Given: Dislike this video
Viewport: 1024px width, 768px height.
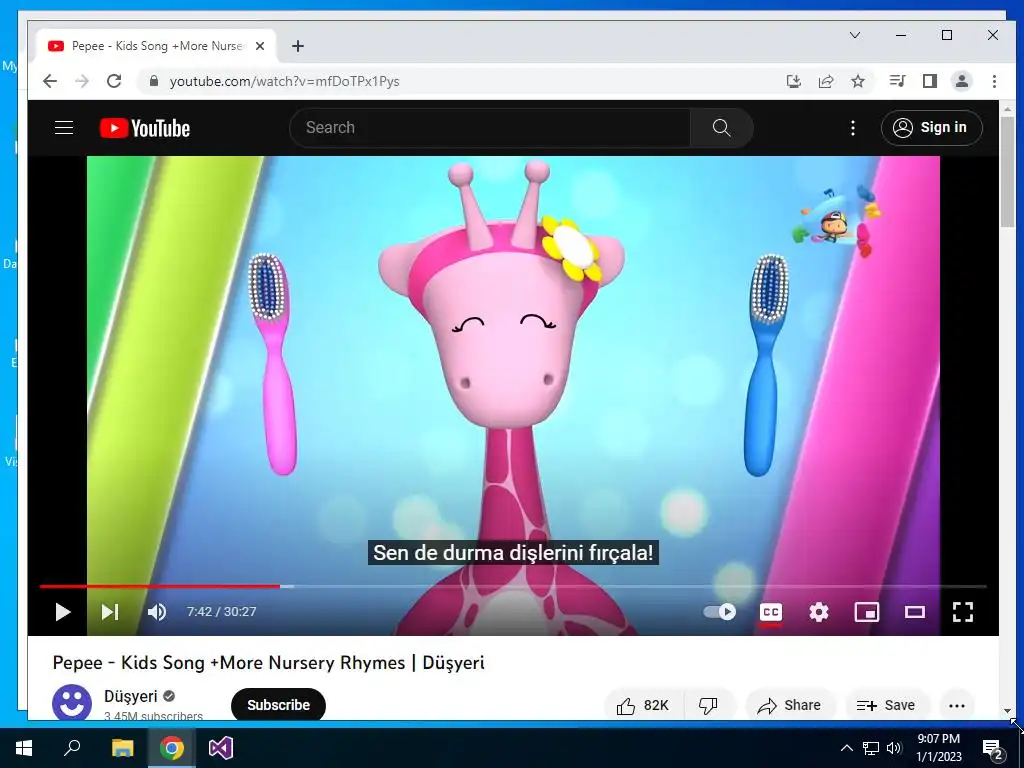Looking at the screenshot, I should coord(709,705).
